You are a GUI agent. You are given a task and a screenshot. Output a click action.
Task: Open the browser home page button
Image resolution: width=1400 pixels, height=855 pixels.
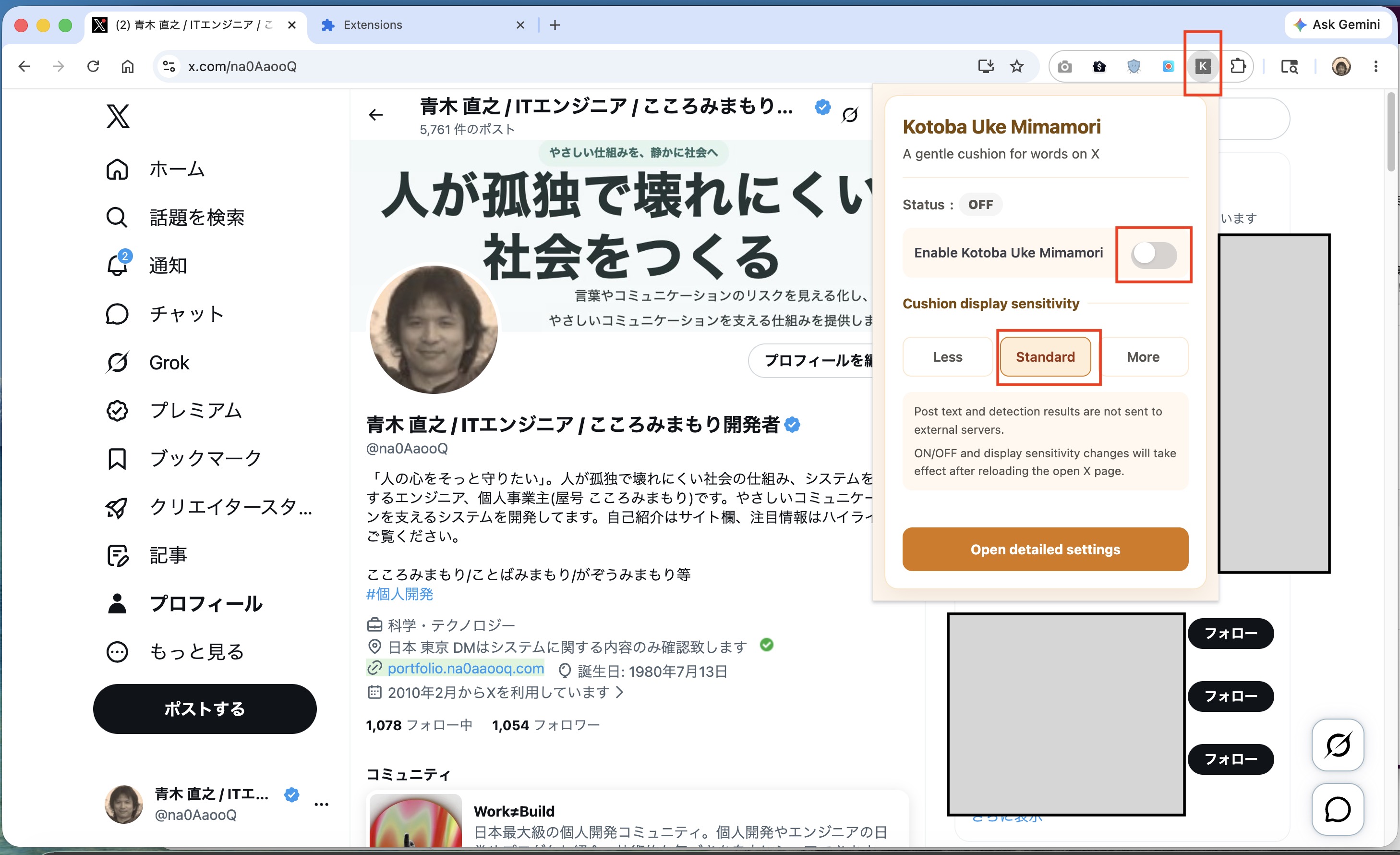pos(128,66)
